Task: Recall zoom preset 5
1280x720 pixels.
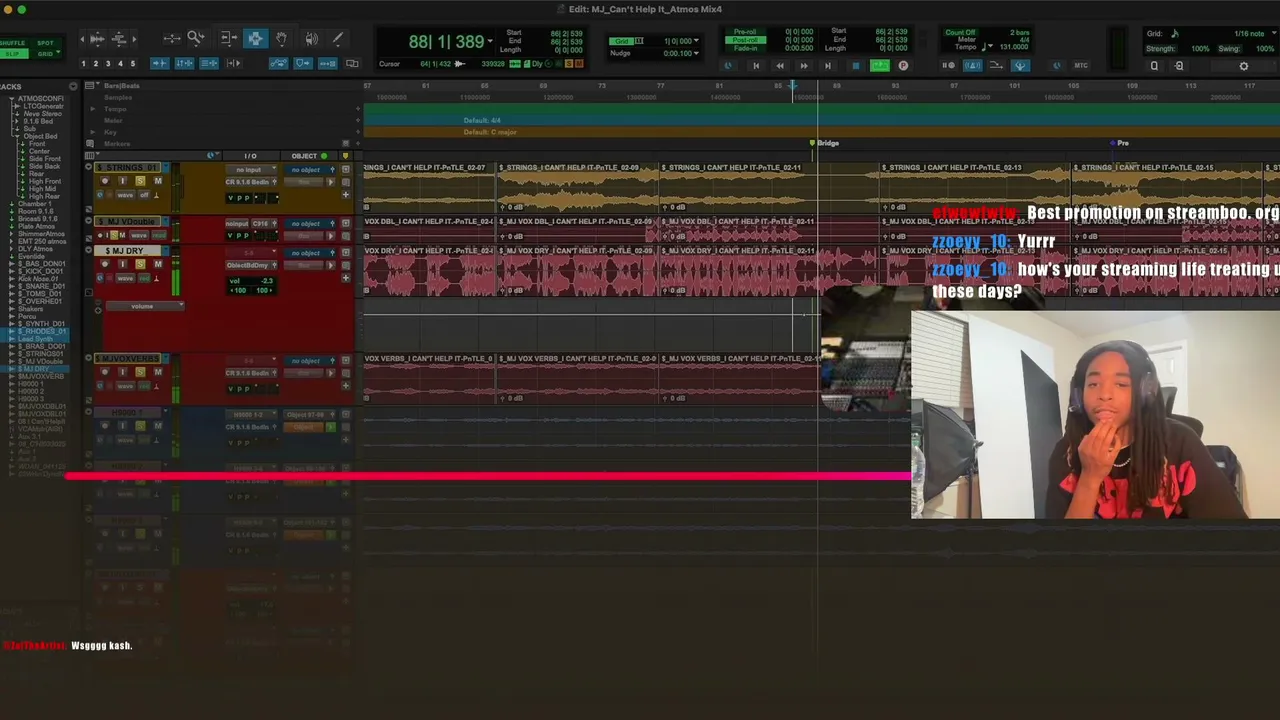Action: pos(133,64)
